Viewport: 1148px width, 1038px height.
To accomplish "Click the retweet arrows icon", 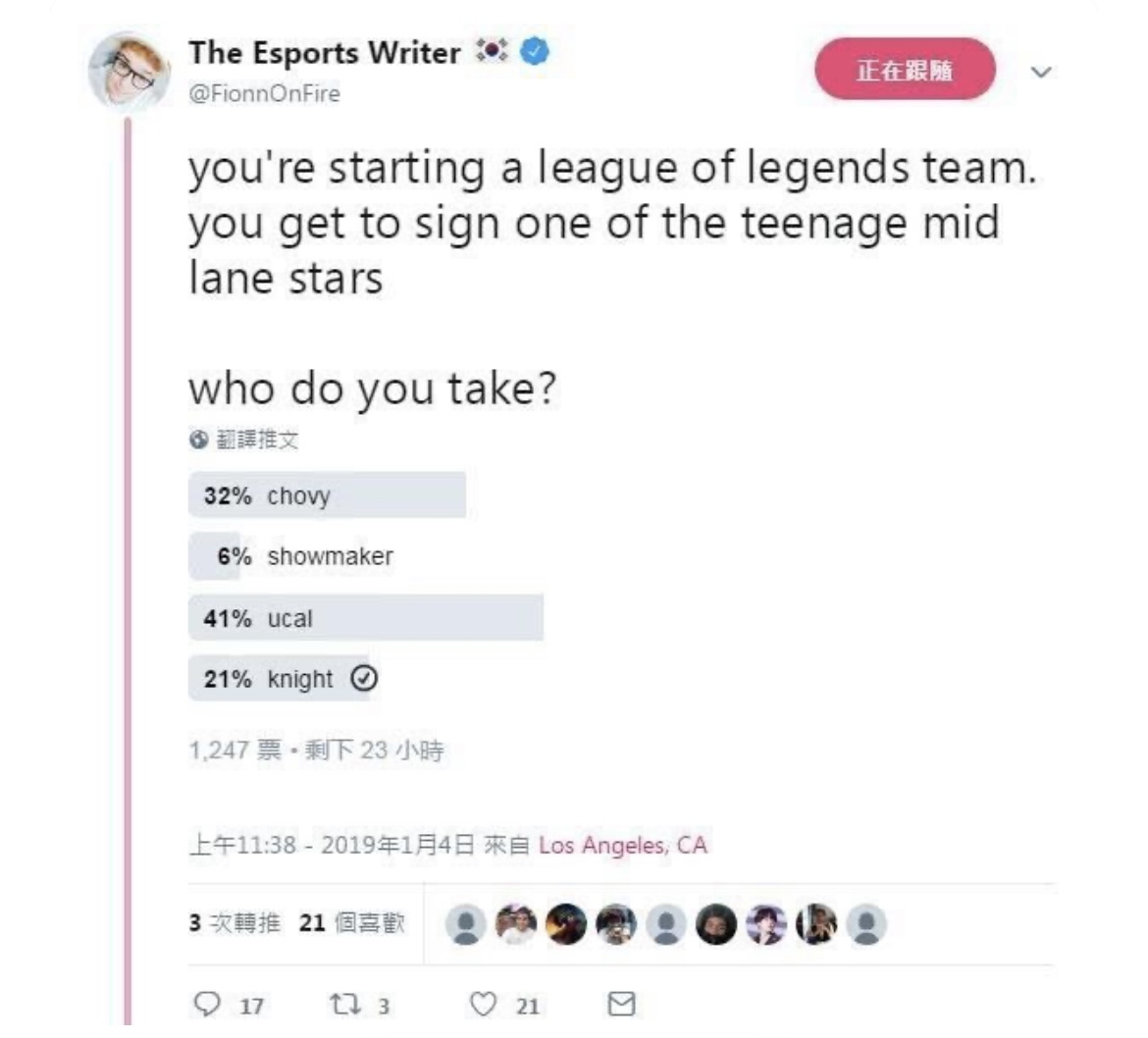I will (345, 1004).
